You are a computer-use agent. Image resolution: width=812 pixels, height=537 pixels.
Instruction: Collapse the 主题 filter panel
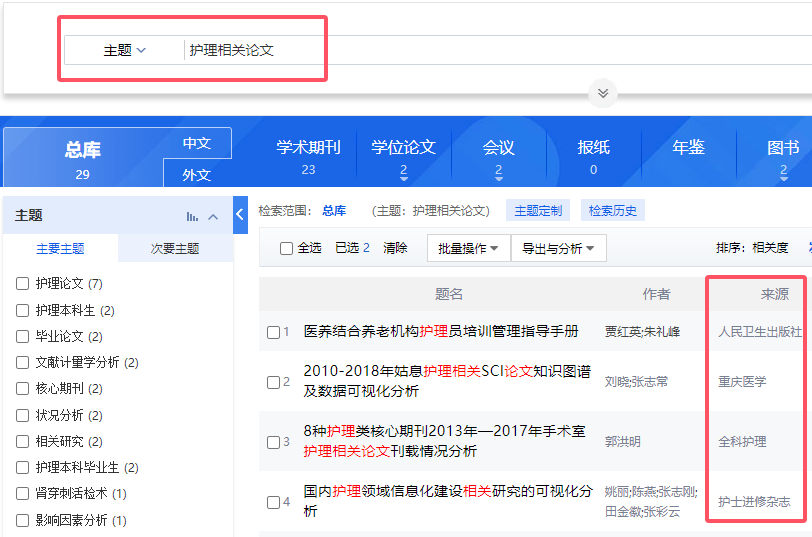pos(213,216)
